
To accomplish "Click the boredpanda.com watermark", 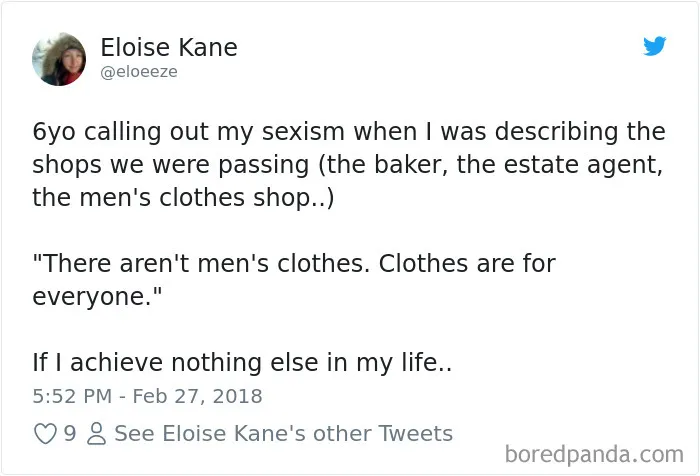I will pos(594,455).
